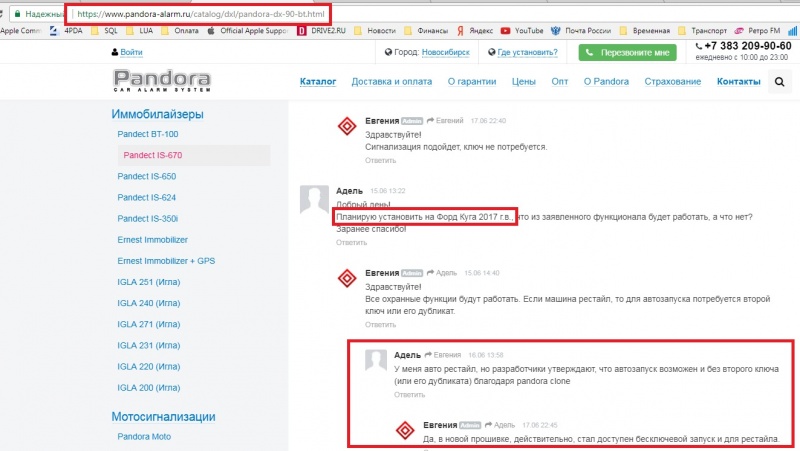Image resolution: width=800 pixels, height=451 pixels.
Task: Open Почта России bookmark
Action: (x=581, y=31)
